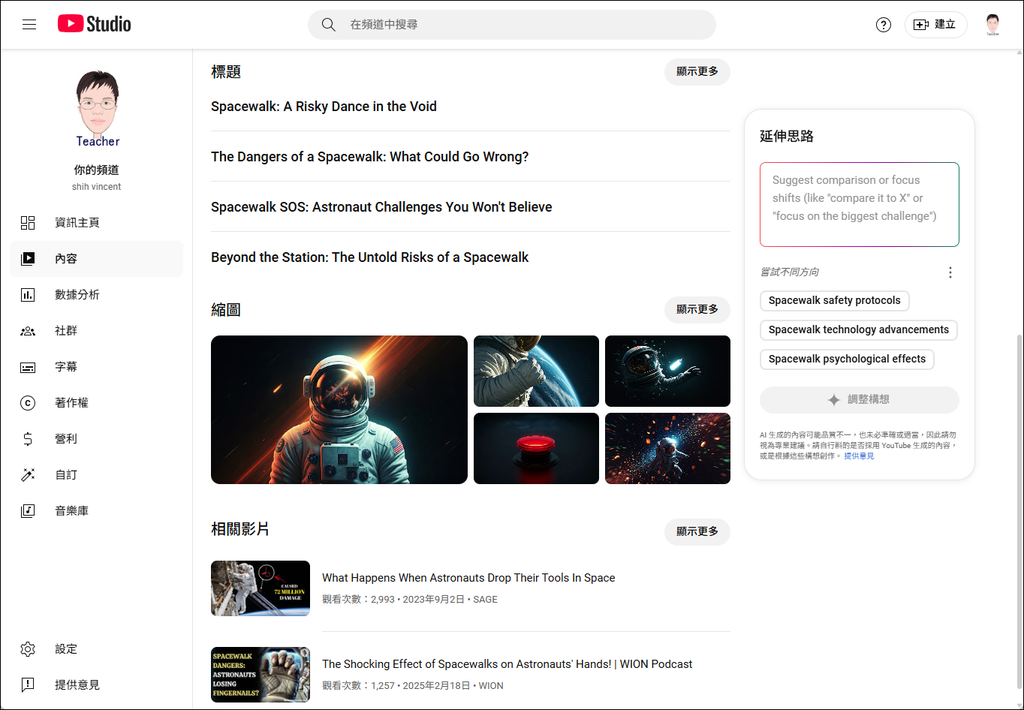The image size is (1024, 710).
Task: Open the astronaut beside Earth thumbnail
Action: tap(536, 371)
